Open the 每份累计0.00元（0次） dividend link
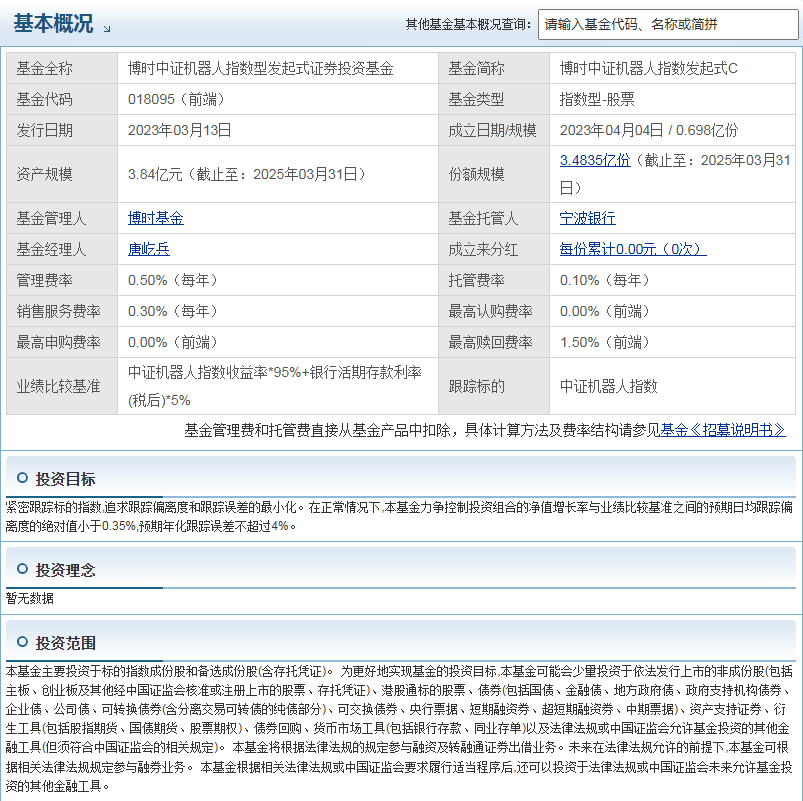803x801 pixels. pyautogui.click(x=633, y=249)
